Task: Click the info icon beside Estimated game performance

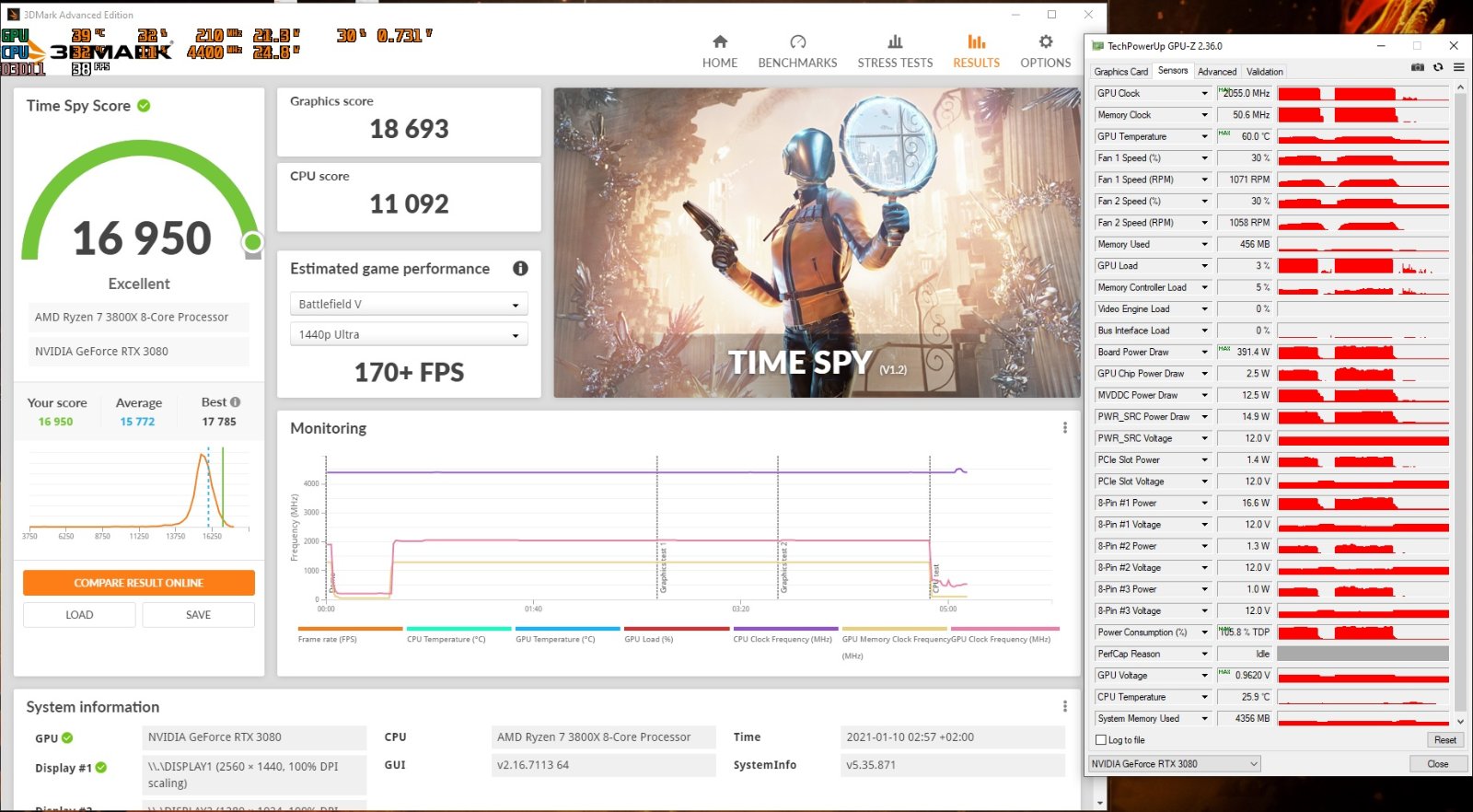Action: (x=520, y=269)
